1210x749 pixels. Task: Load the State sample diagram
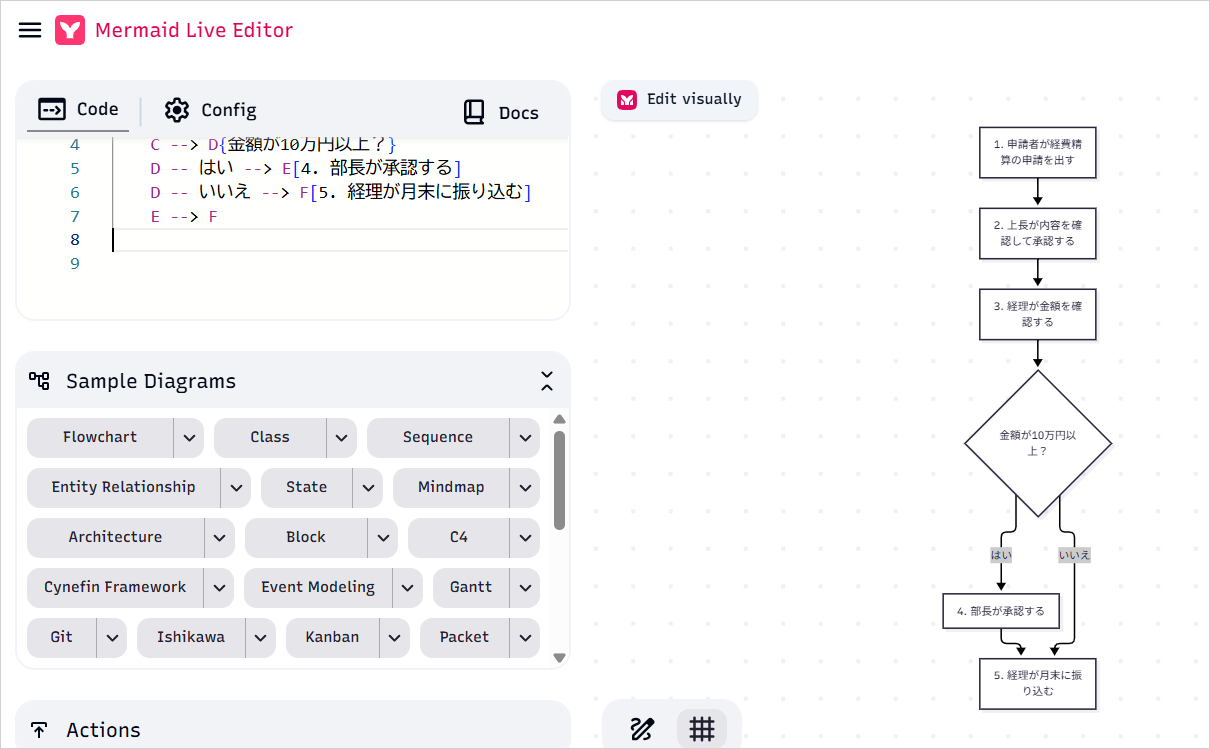click(306, 487)
